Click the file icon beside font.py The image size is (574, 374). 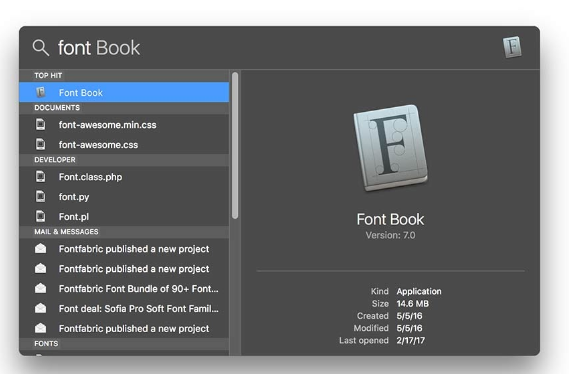[41, 197]
